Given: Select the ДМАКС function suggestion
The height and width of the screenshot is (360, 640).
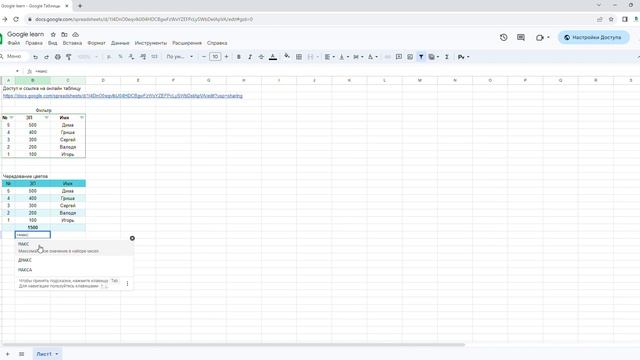Looking at the screenshot, I should (75, 260).
